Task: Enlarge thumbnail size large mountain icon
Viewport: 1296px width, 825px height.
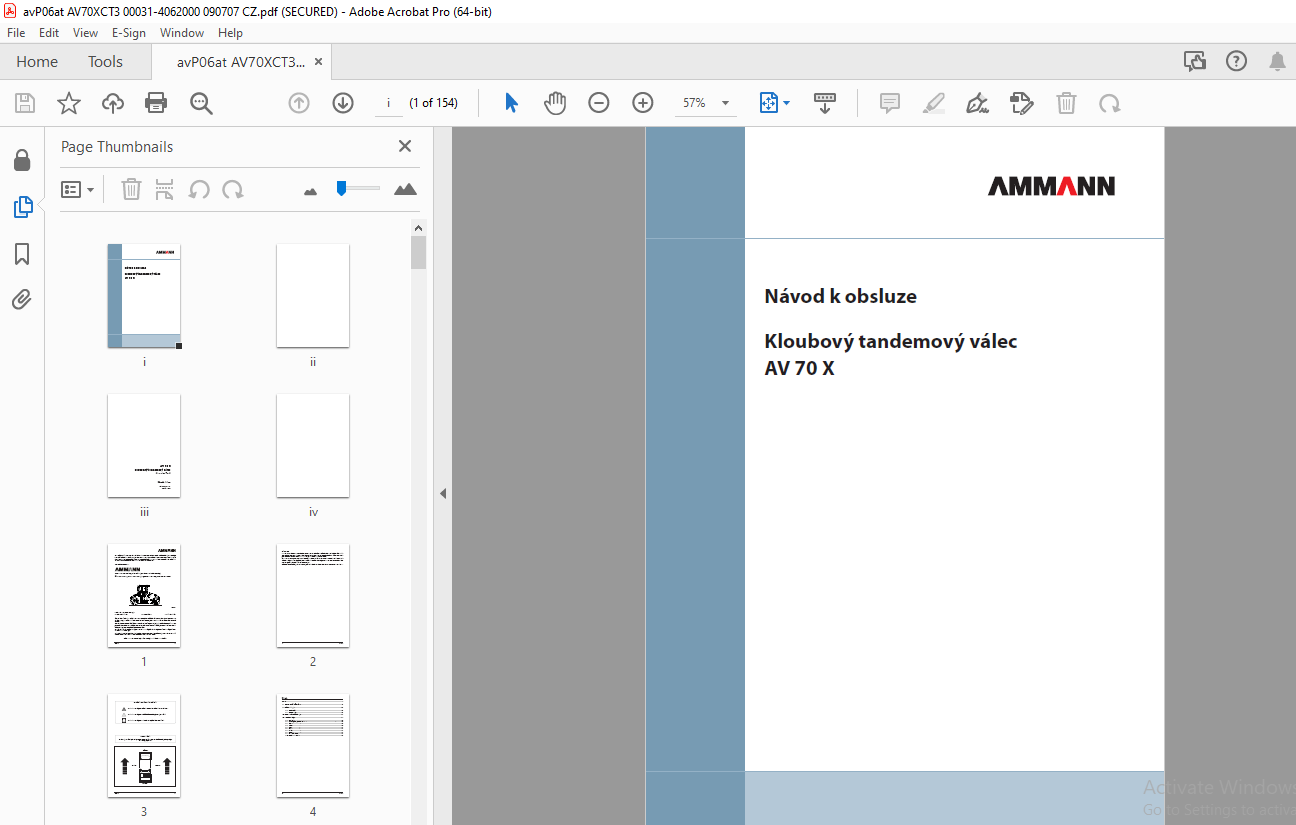Action: pyautogui.click(x=405, y=189)
